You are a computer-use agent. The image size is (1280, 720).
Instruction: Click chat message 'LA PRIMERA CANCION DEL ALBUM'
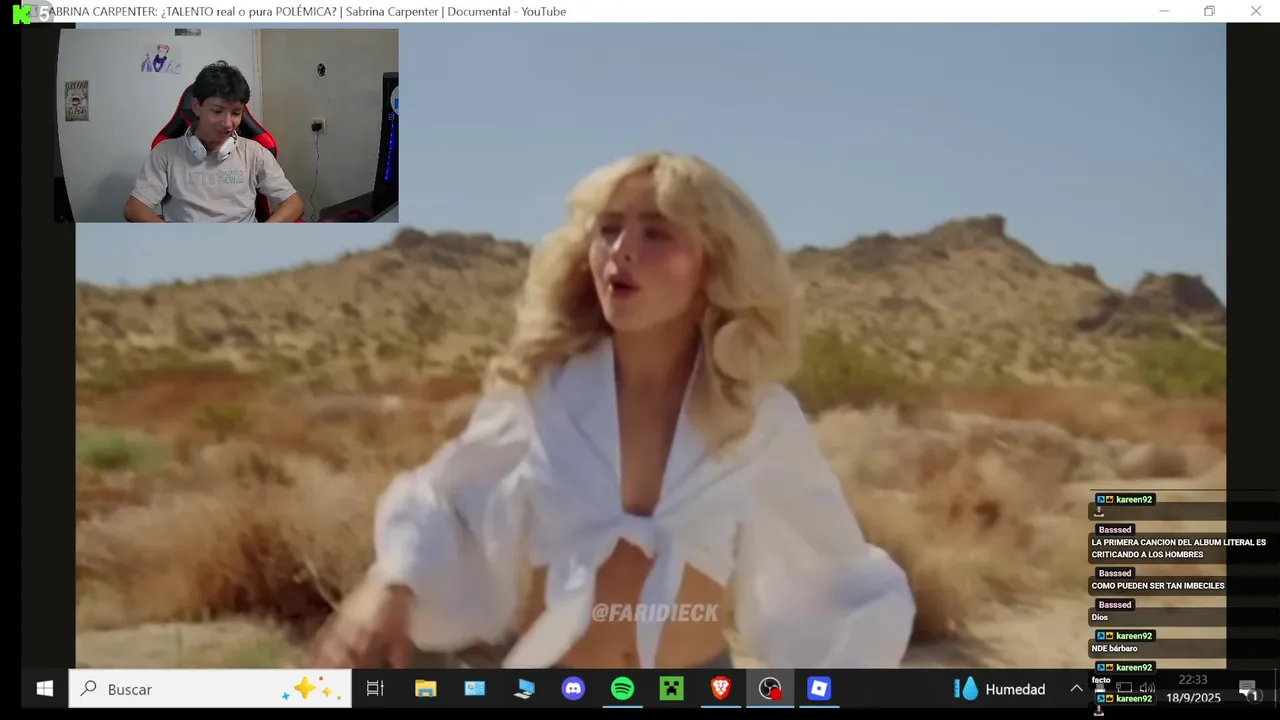point(1178,548)
